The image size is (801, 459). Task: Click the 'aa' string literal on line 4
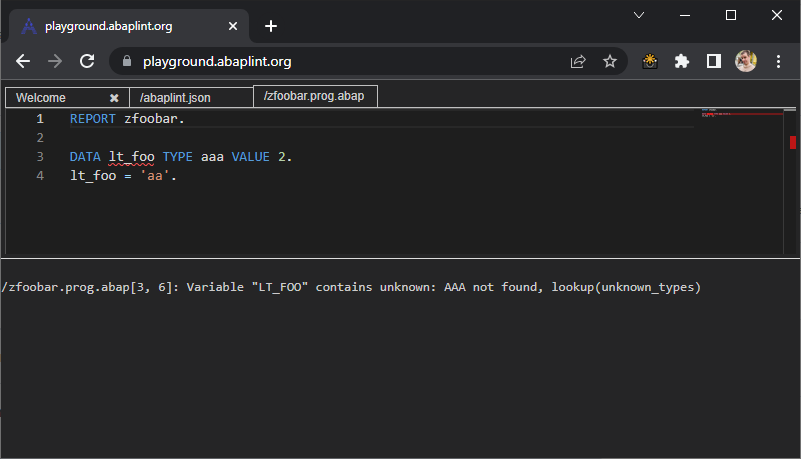[155, 176]
